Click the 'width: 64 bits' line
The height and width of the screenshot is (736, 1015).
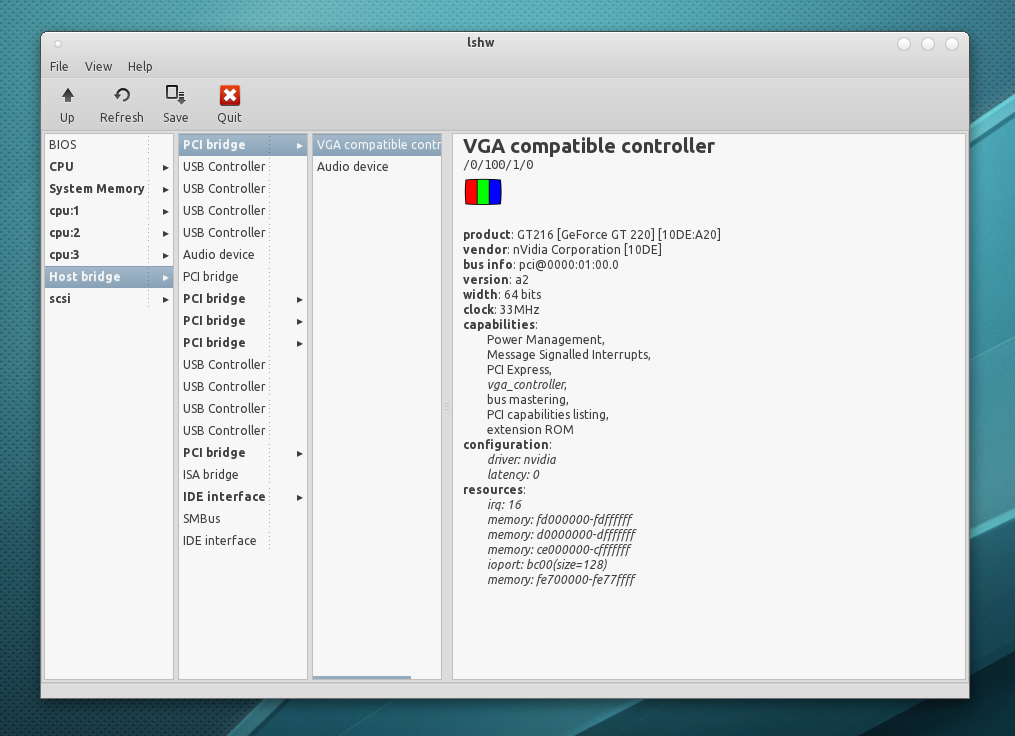click(502, 295)
